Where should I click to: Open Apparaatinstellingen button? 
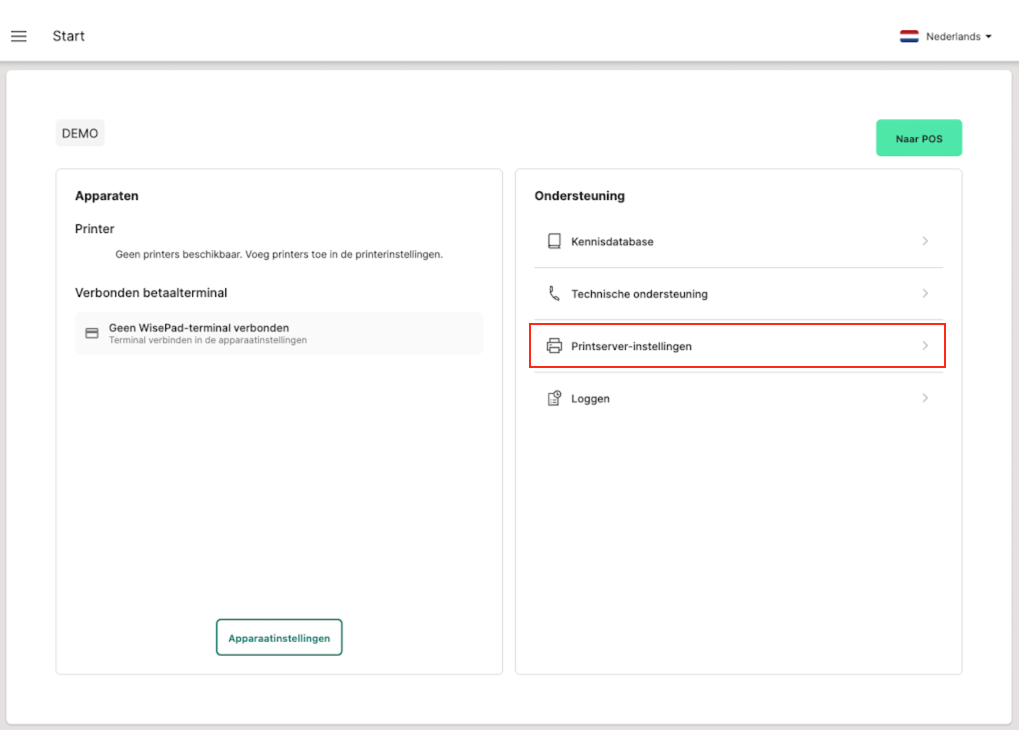click(x=279, y=638)
